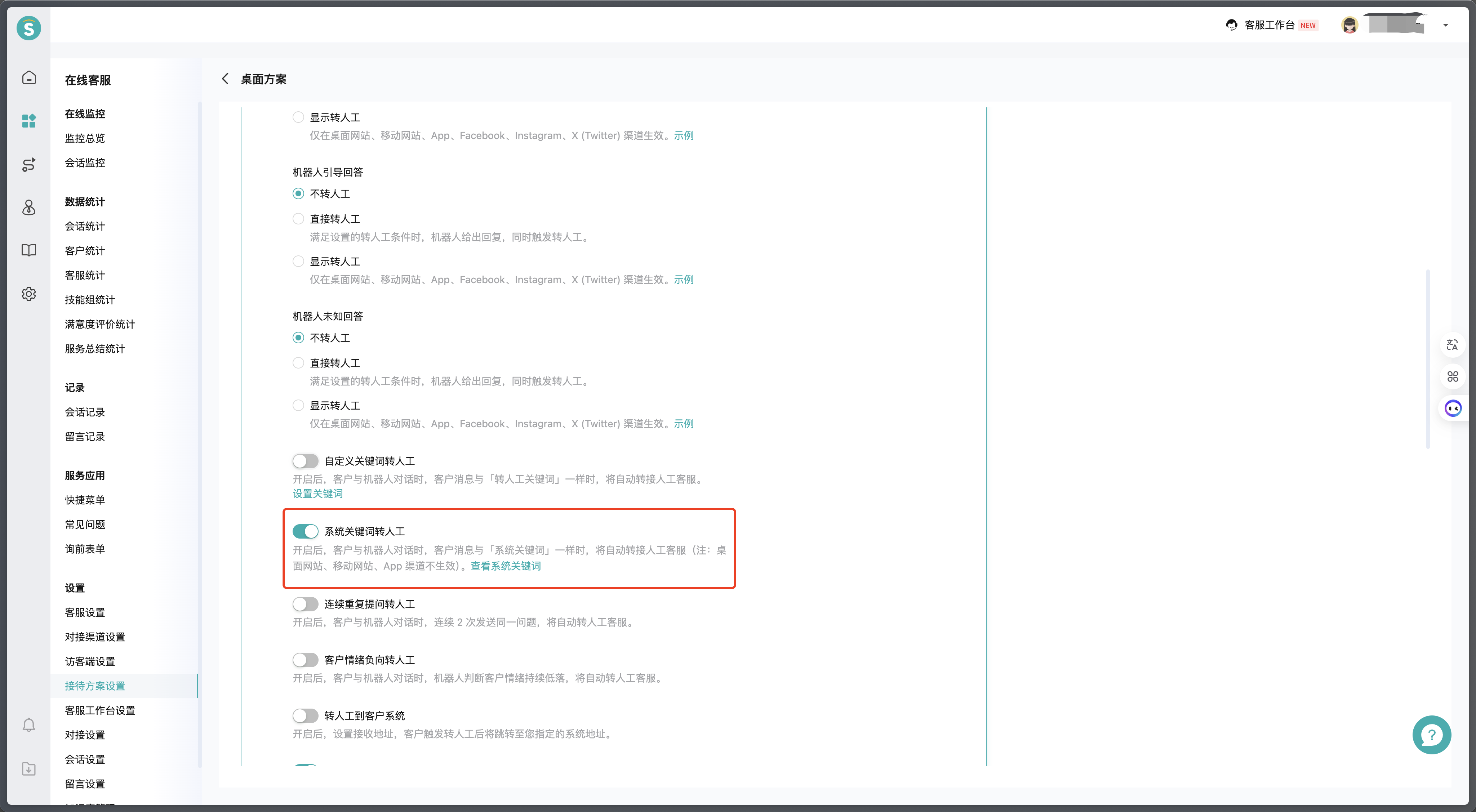Open 留言设置 in sidebar

tap(85, 784)
